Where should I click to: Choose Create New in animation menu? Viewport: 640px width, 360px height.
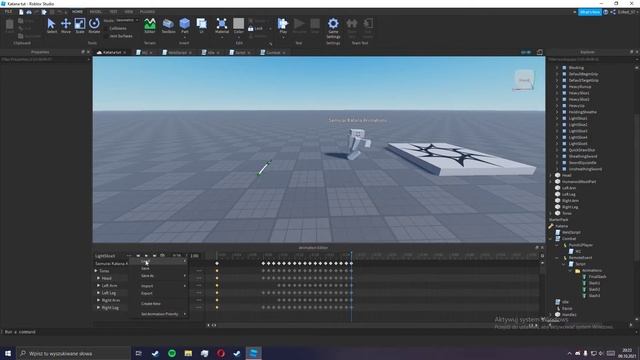click(151, 303)
